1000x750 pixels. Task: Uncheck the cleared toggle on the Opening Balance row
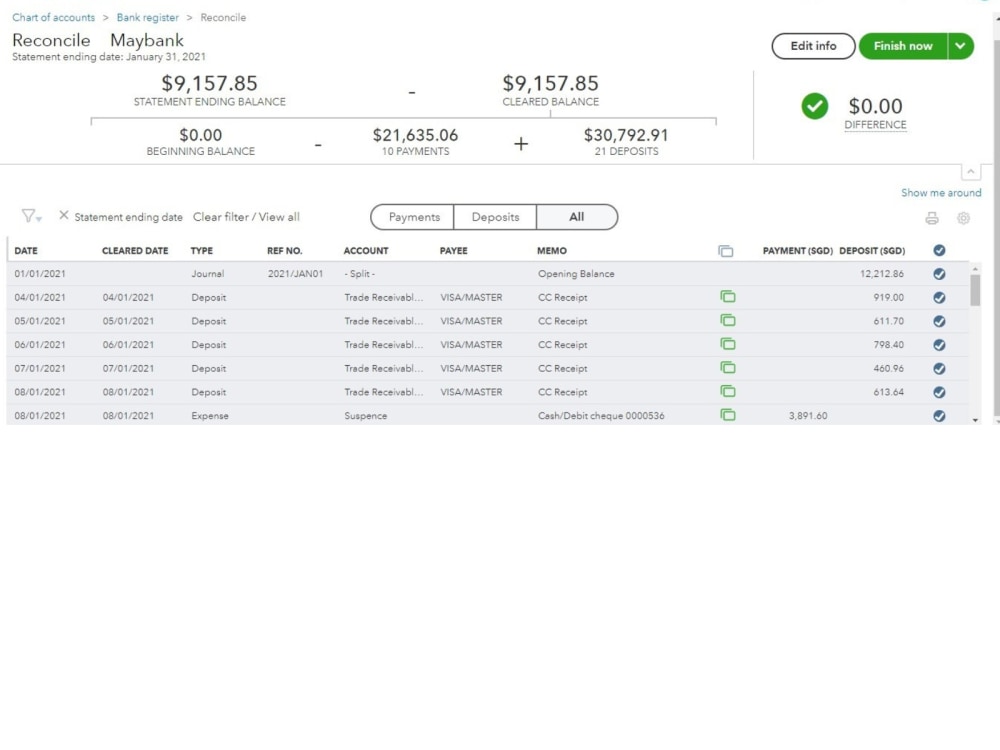(938, 273)
